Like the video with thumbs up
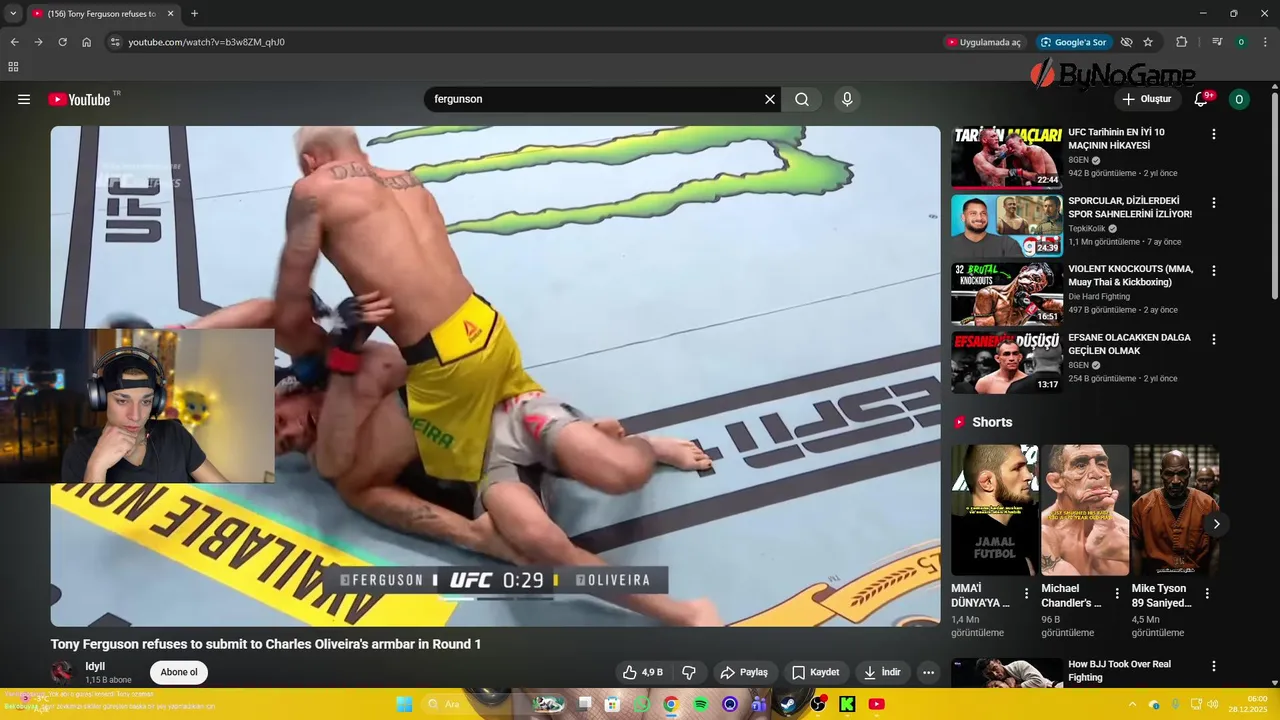The width and height of the screenshot is (1280, 720). coord(643,672)
